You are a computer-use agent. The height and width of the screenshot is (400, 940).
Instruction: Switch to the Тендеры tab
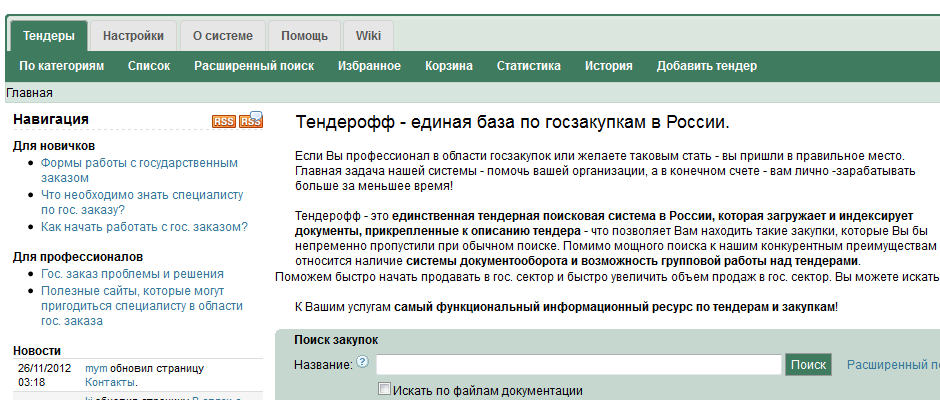click(x=49, y=36)
